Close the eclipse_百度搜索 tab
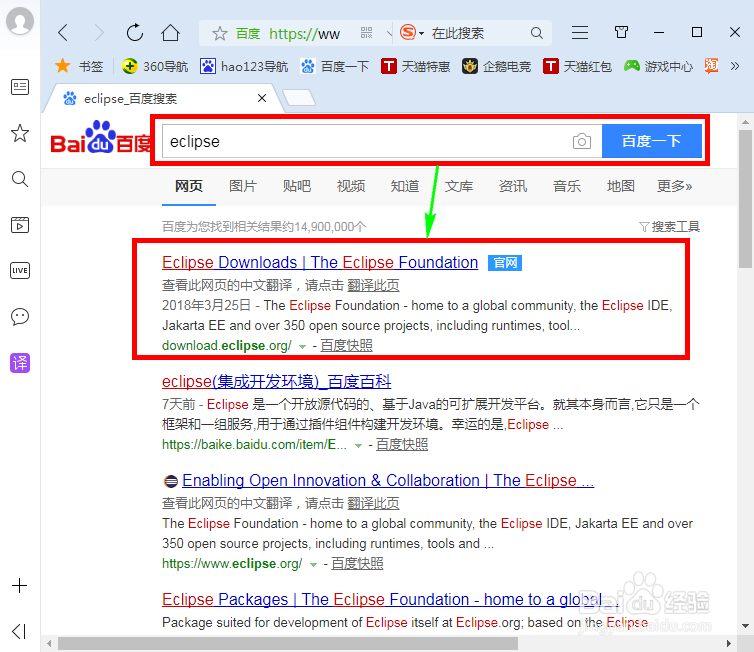The height and width of the screenshot is (652, 754). [262, 98]
